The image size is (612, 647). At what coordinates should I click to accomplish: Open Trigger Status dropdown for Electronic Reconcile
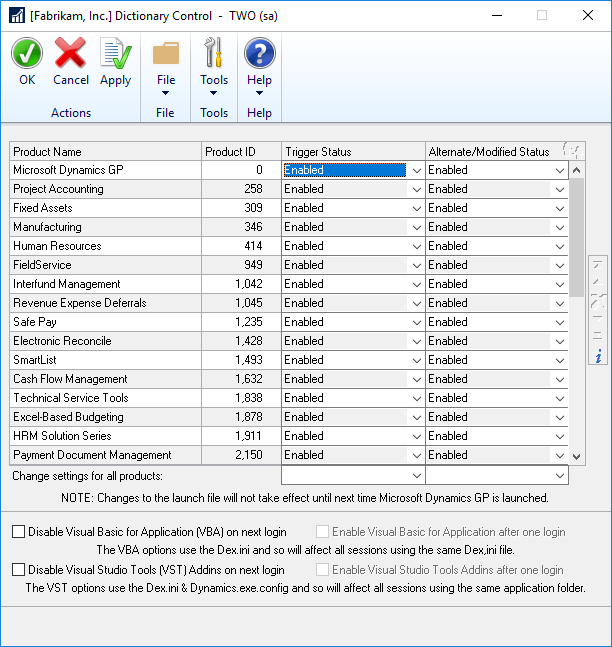point(416,341)
